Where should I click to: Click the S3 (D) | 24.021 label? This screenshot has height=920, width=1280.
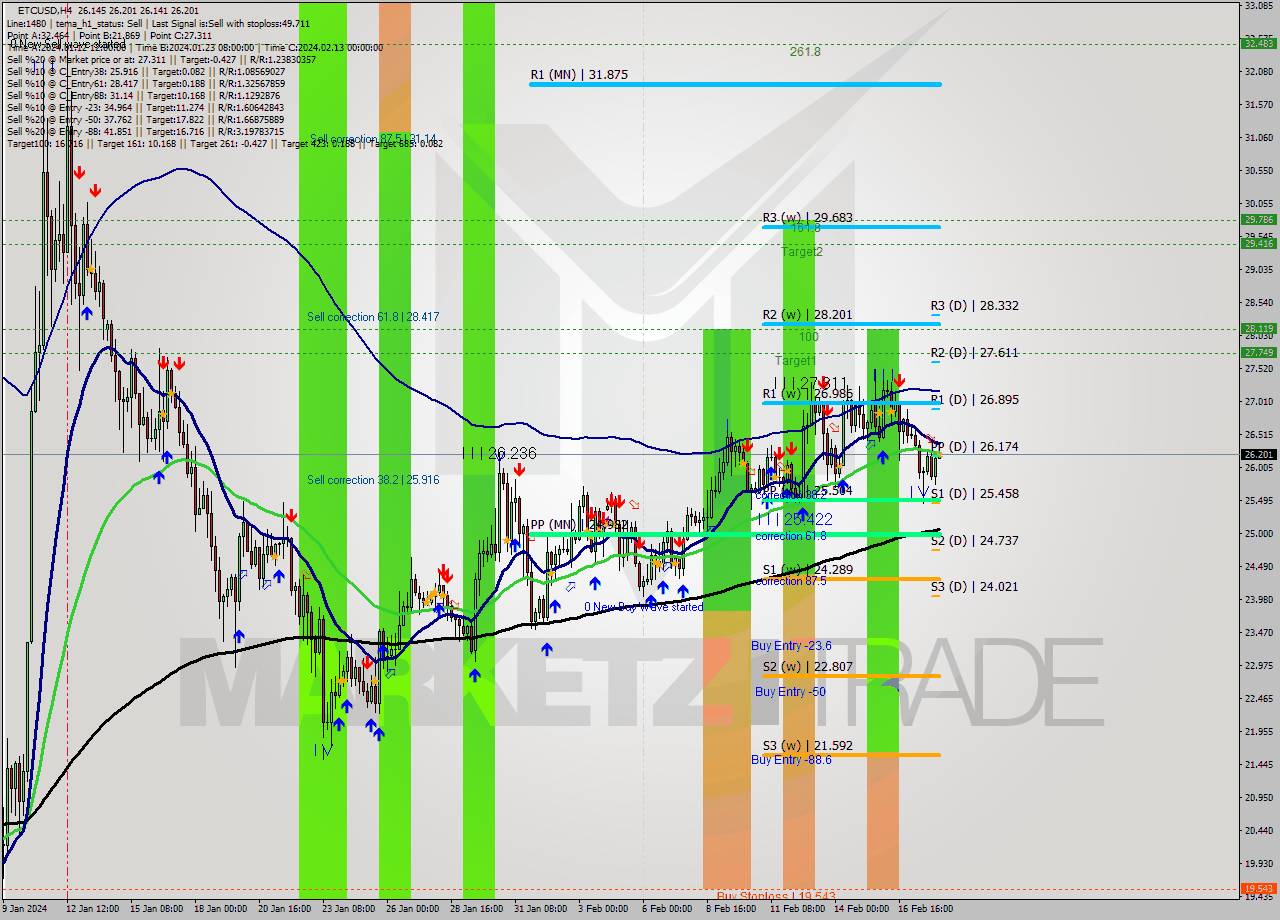tap(975, 587)
